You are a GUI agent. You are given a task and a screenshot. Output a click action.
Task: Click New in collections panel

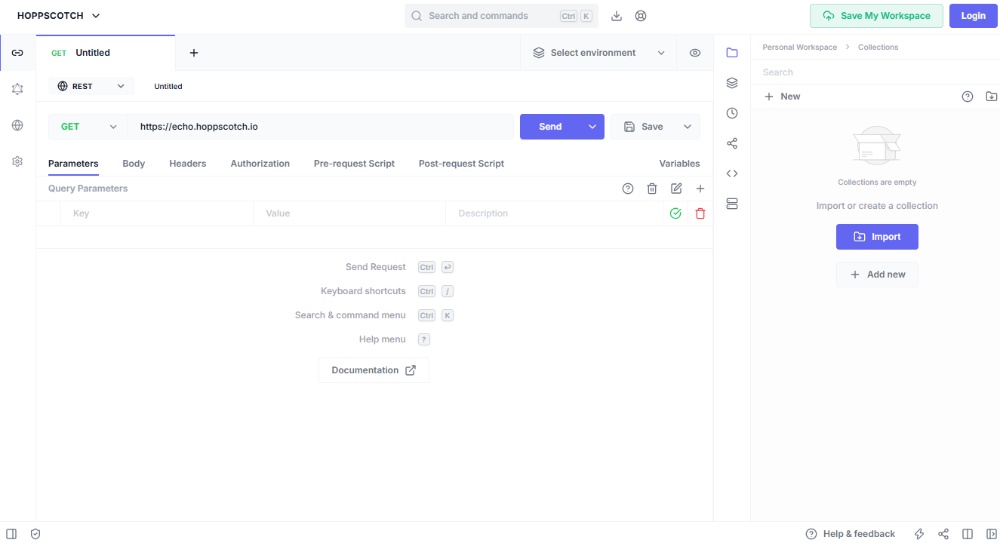click(782, 96)
